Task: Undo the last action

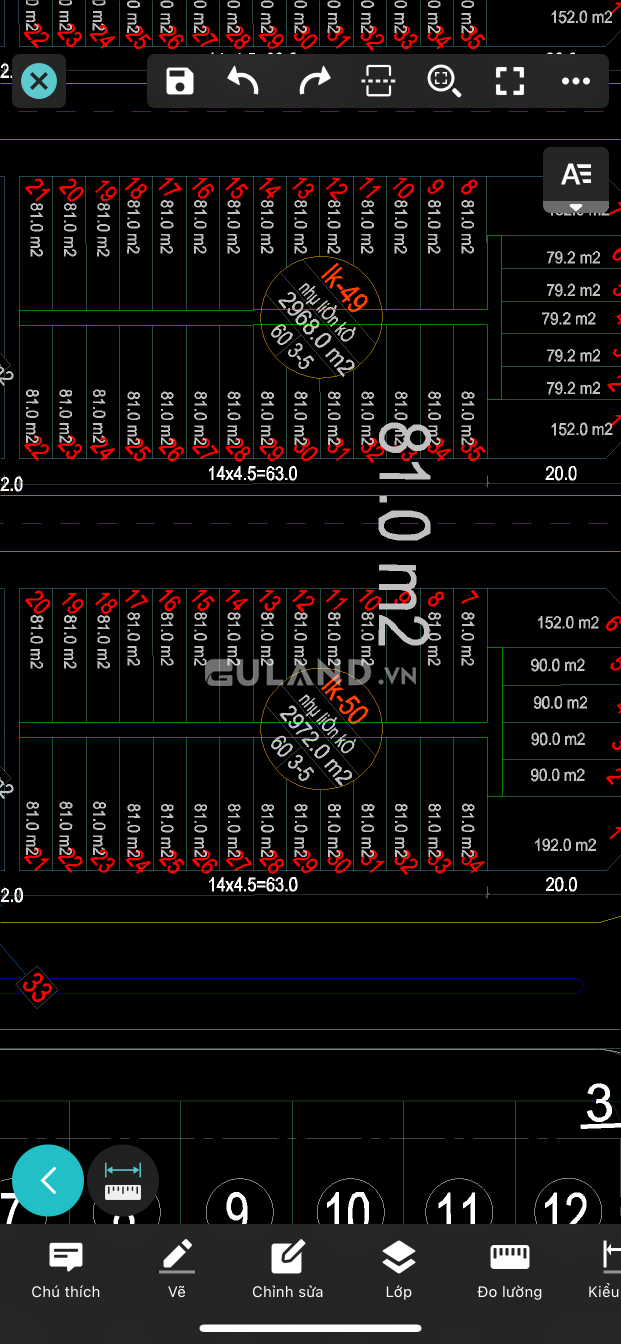Action: [x=244, y=81]
